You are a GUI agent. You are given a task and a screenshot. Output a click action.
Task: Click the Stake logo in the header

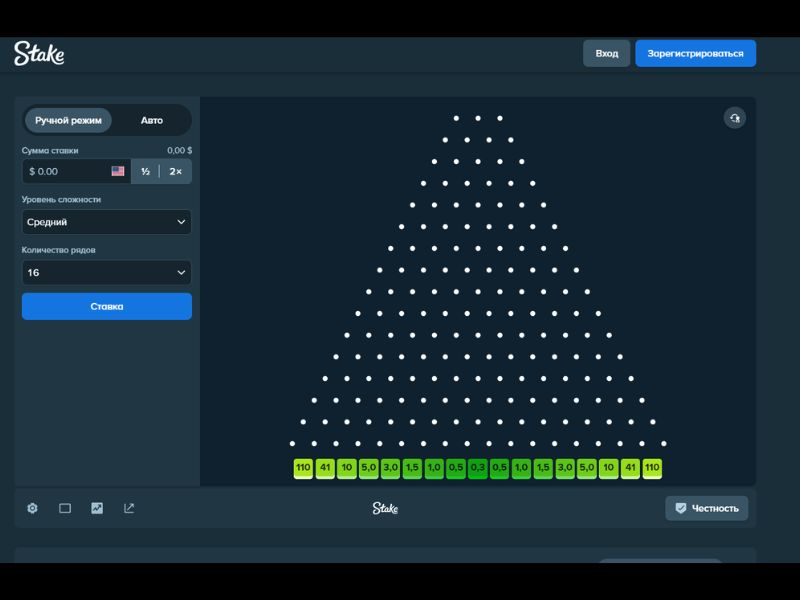tap(39, 54)
